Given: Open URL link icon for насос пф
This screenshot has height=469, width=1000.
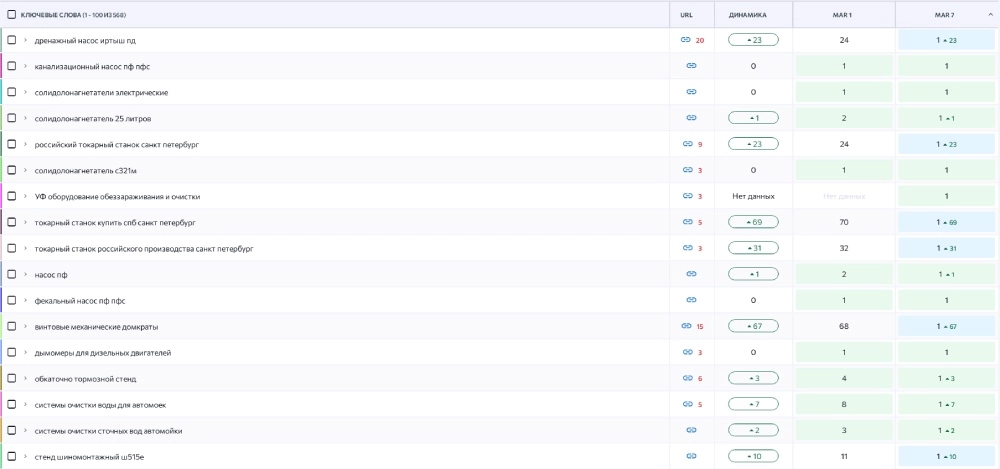Looking at the screenshot, I should [691, 274].
